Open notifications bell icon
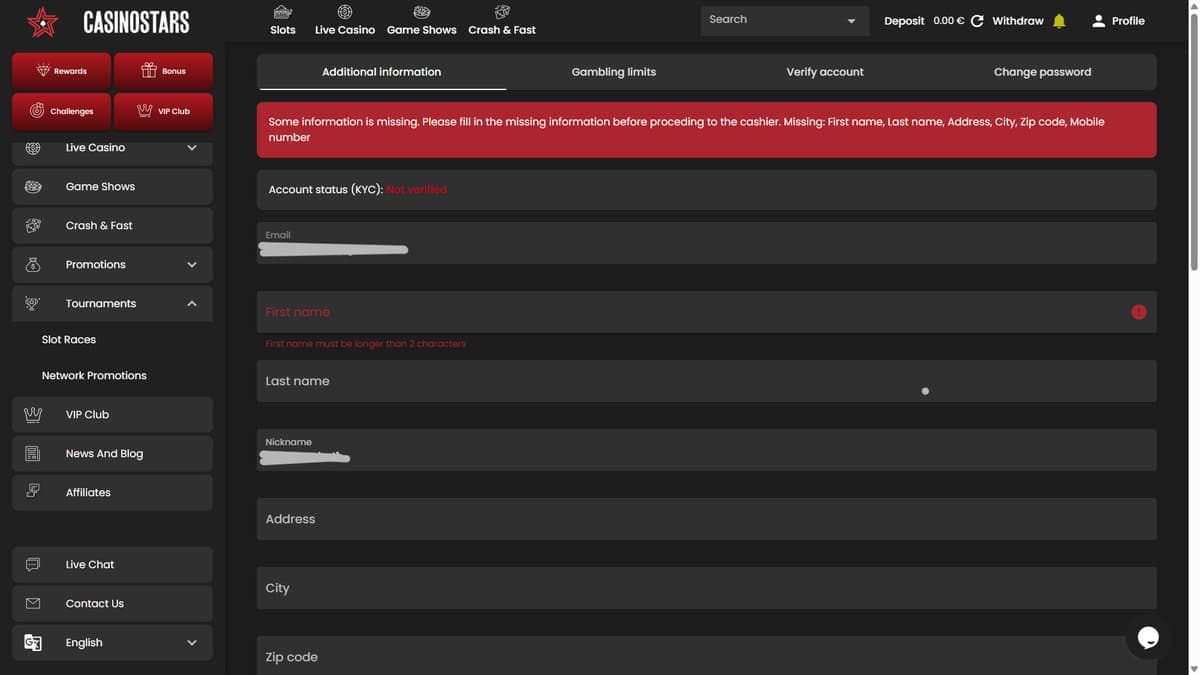The width and height of the screenshot is (1200, 675). pyautogui.click(x=1060, y=21)
